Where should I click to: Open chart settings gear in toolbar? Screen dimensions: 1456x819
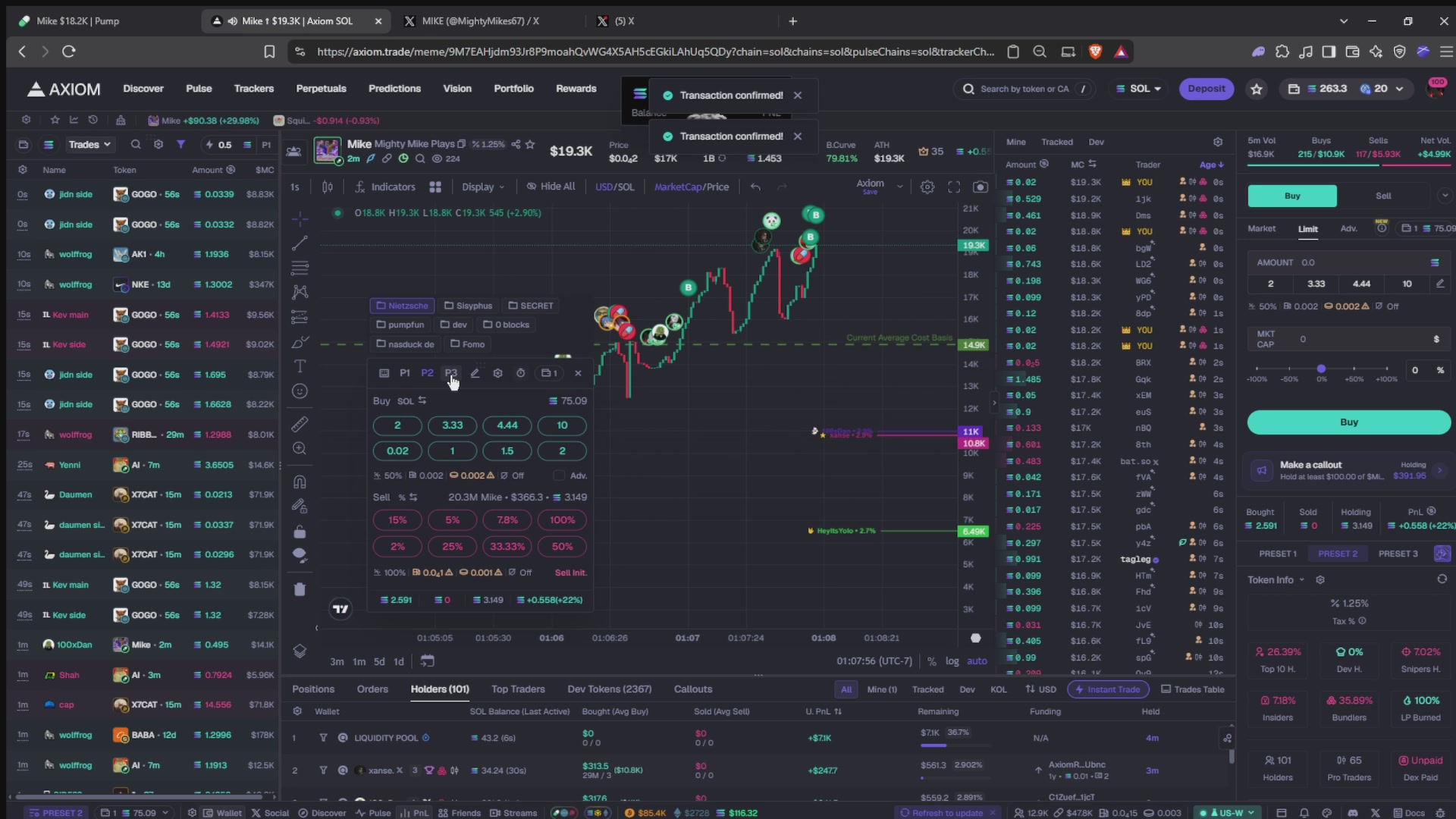(x=927, y=187)
